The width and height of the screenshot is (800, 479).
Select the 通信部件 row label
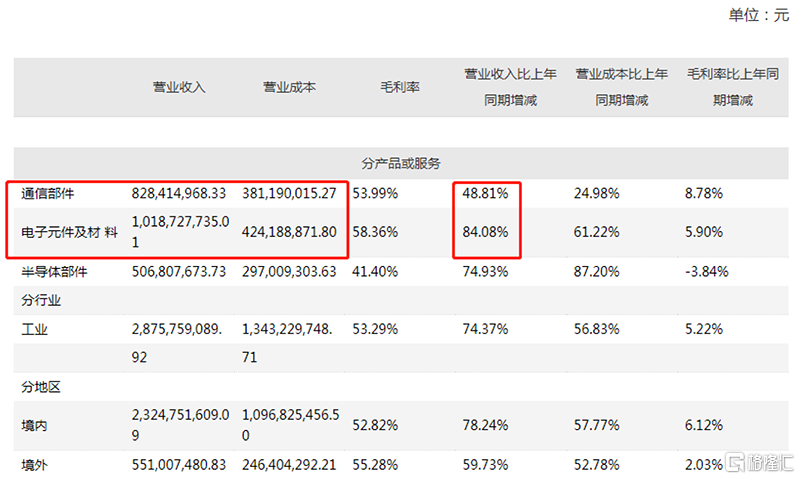pyautogui.click(x=47, y=193)
